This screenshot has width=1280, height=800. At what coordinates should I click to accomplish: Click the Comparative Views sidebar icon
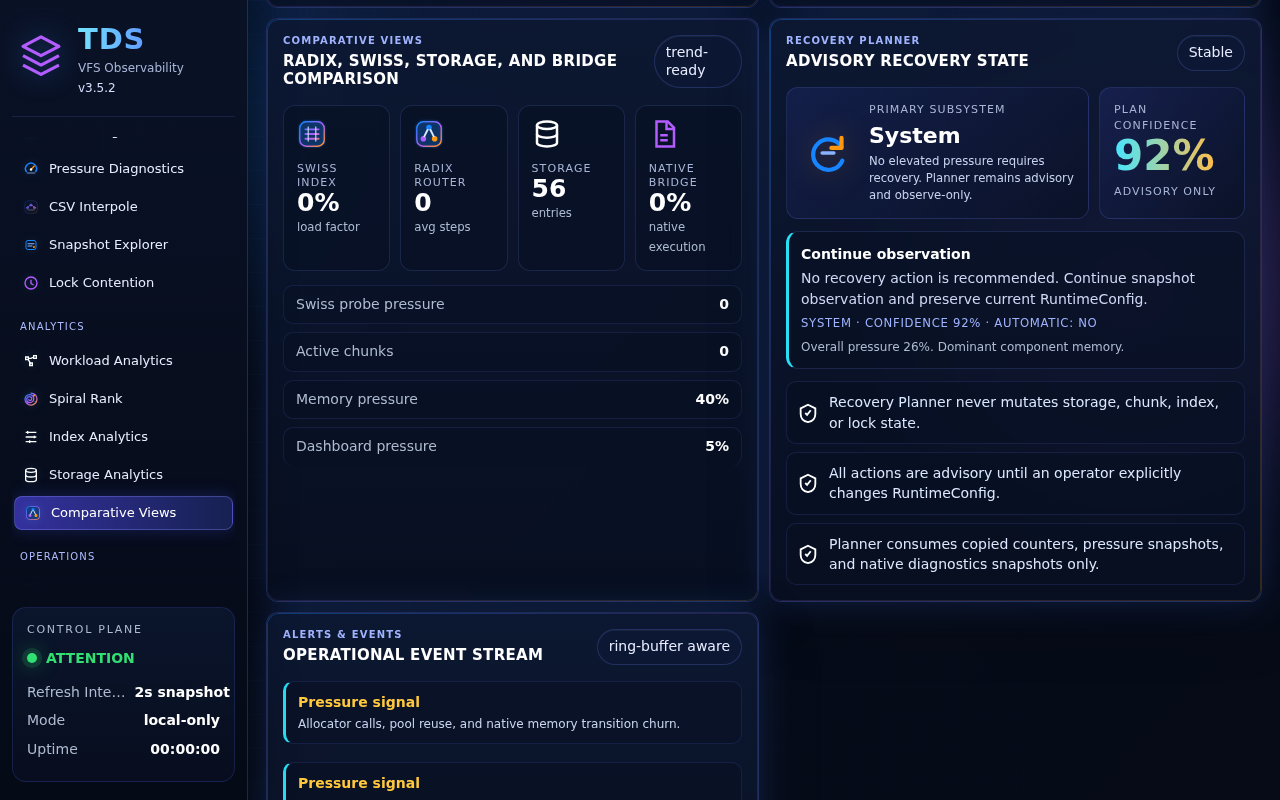[x=33, y=513]
